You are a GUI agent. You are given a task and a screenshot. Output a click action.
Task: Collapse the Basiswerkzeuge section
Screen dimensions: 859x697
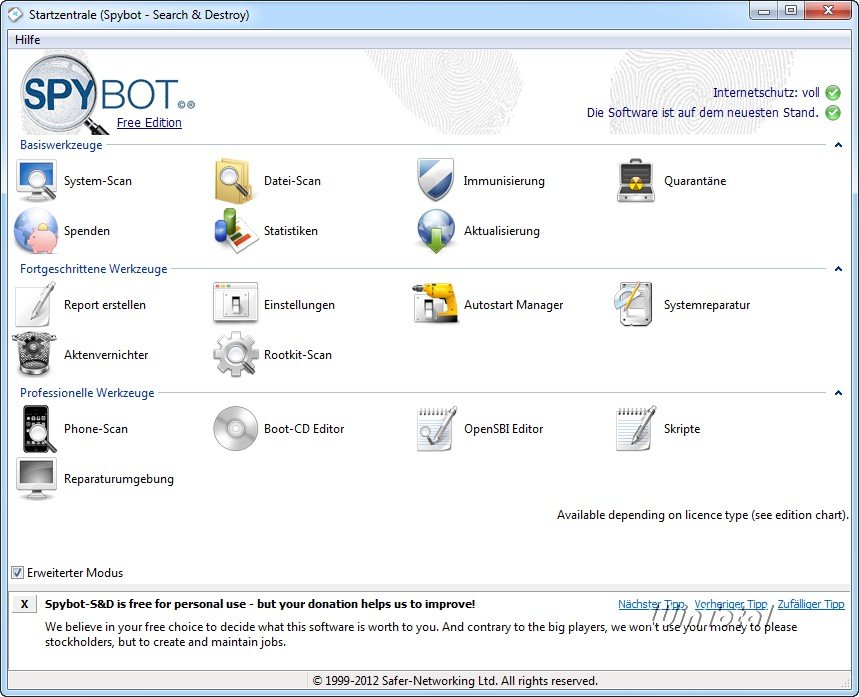tap(838, 145)
